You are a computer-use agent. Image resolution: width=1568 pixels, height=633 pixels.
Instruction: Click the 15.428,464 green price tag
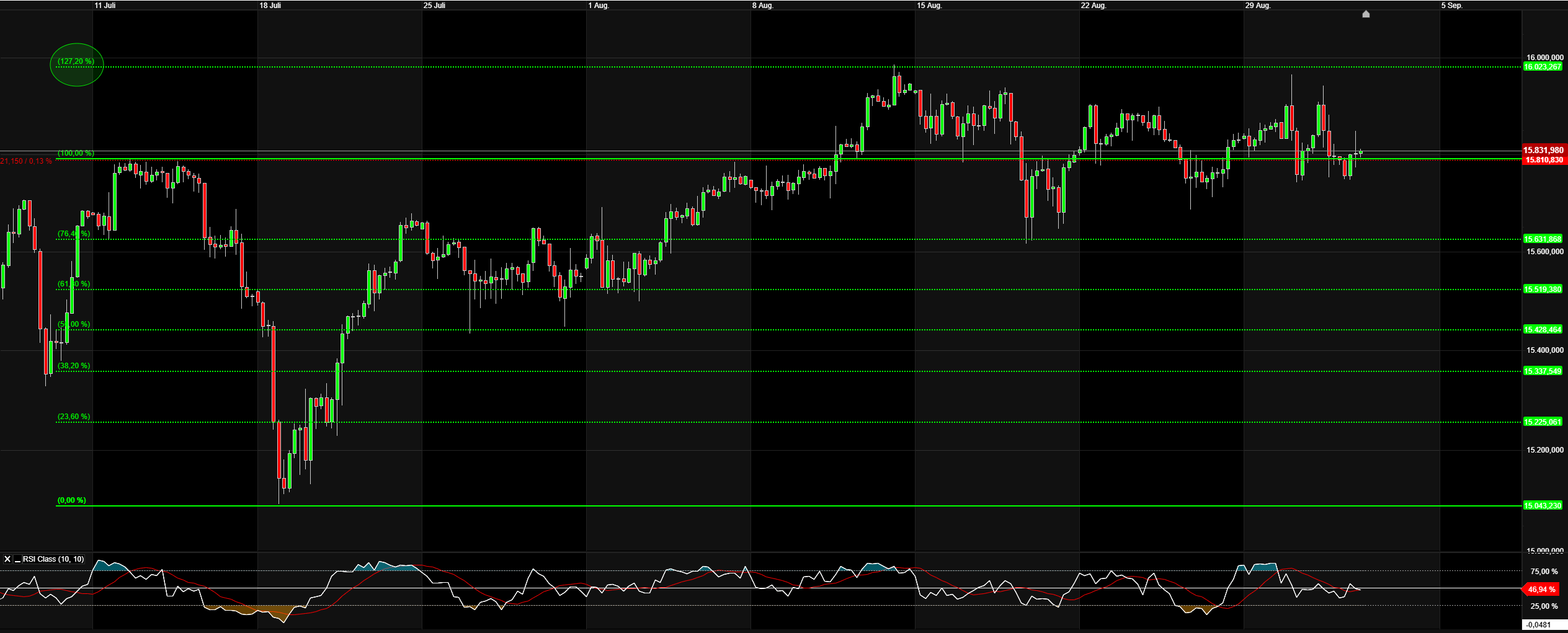click(x=1543, y=330)
